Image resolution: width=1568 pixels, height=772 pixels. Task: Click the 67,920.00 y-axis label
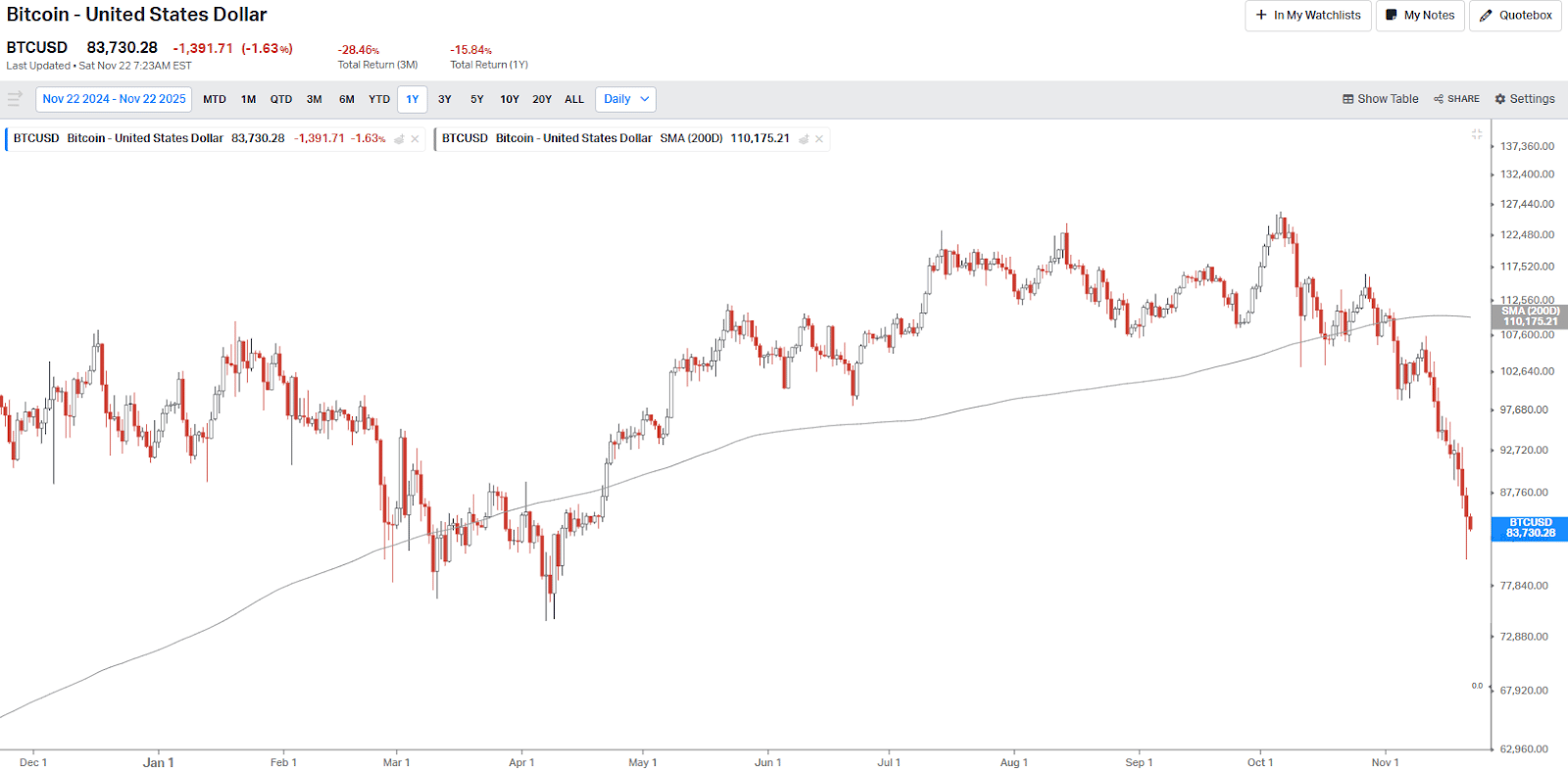tap(1524, 691)
